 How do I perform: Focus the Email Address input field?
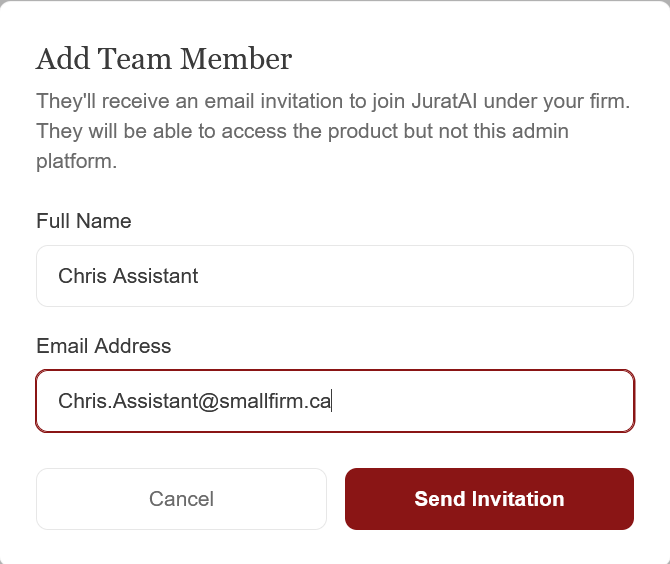[x=480, y=401]
